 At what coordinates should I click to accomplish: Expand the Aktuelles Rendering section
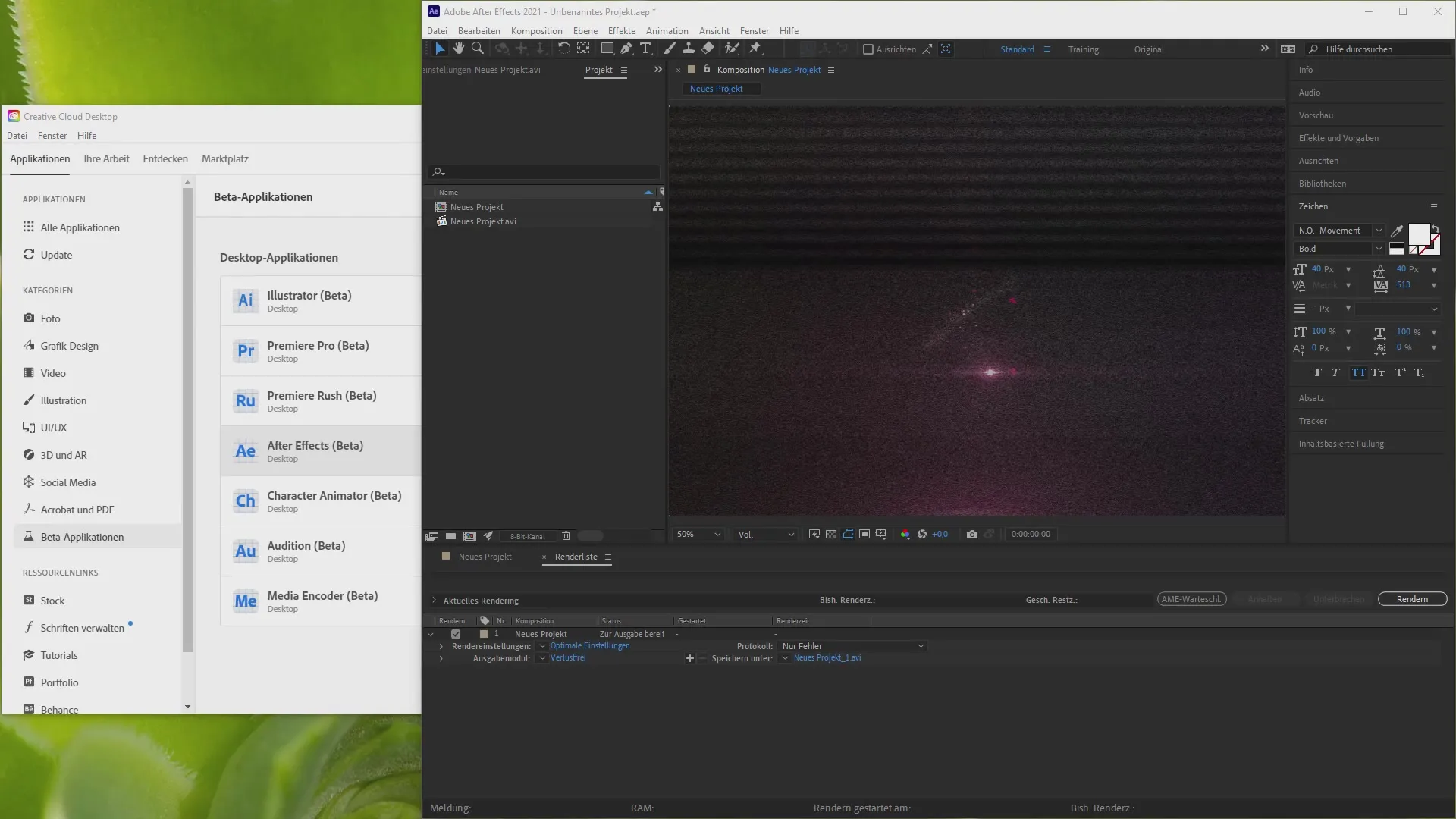pos(434,600)
